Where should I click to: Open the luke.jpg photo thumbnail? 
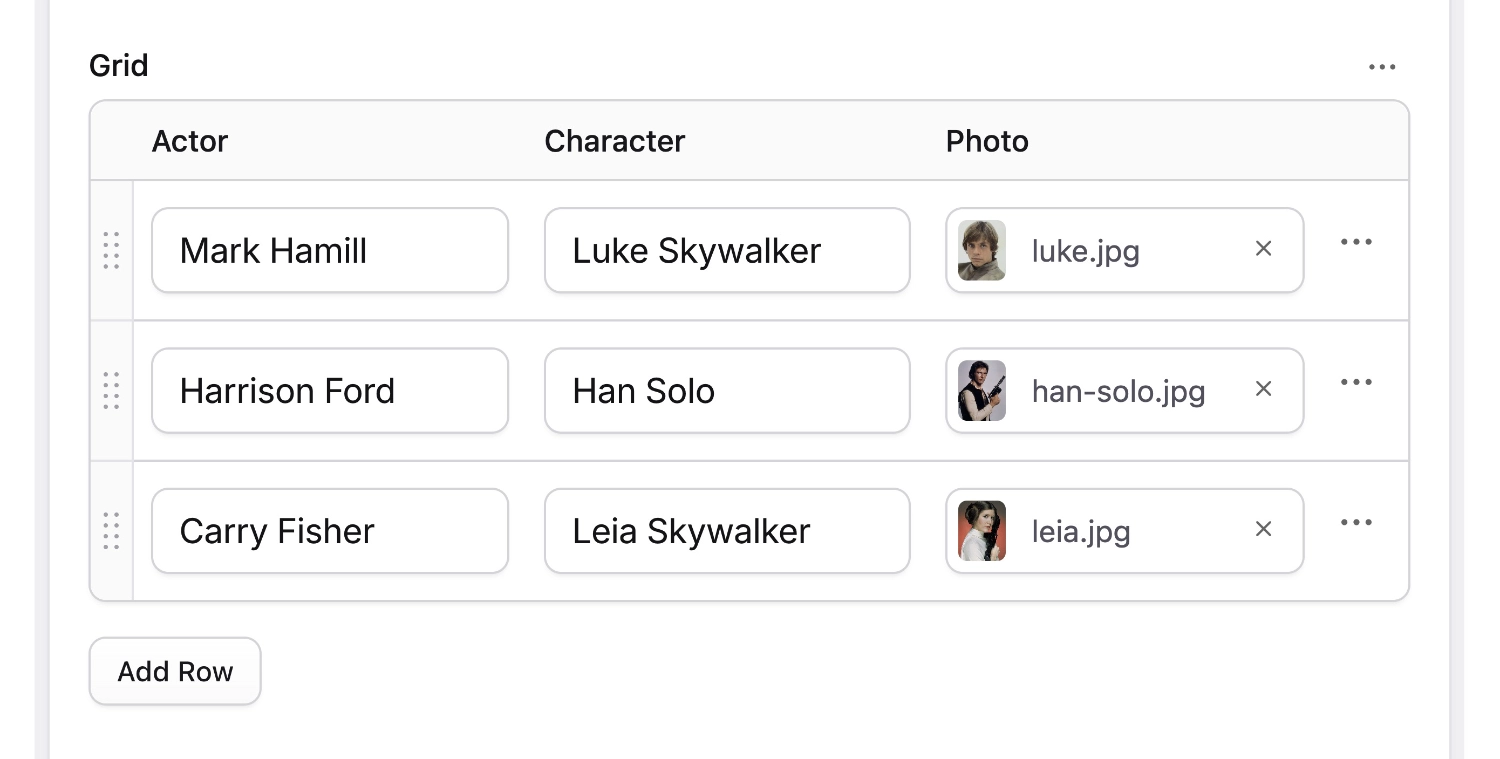[x=982, y=250]
